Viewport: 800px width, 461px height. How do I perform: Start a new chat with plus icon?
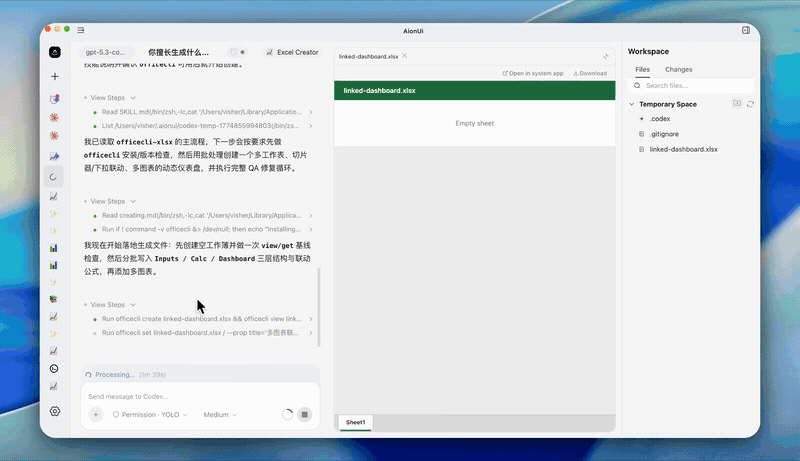[55, 76]
